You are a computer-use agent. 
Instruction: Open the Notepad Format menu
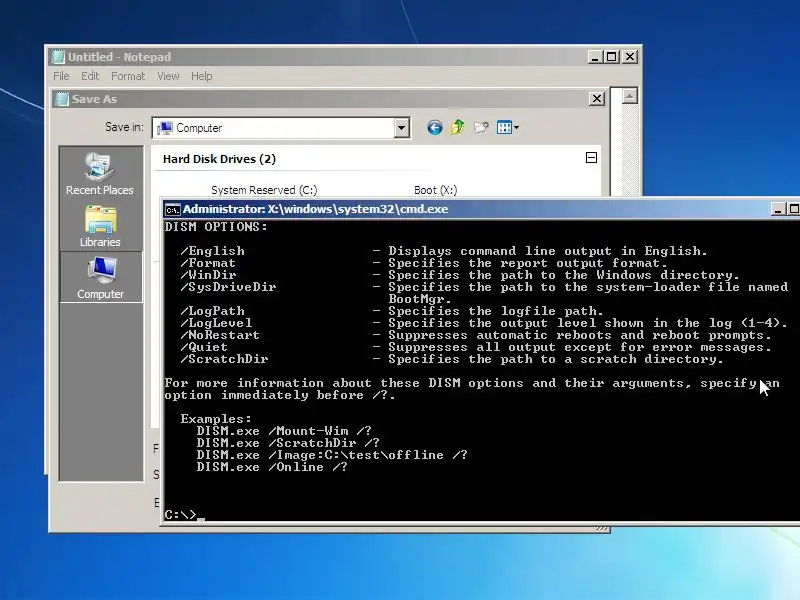[x=128, y=76]
